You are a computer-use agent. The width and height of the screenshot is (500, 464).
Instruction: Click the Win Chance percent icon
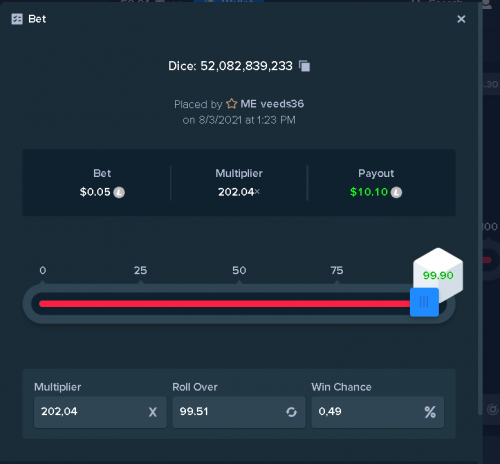pyautogui.click(x=430, y=412)
